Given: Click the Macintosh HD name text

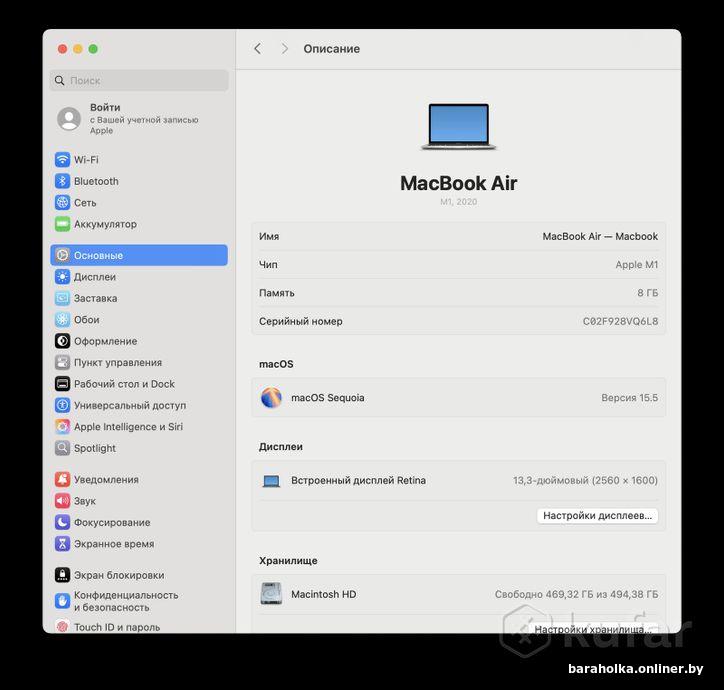Looking at the screenshot, I should click(x=323, y=594).
